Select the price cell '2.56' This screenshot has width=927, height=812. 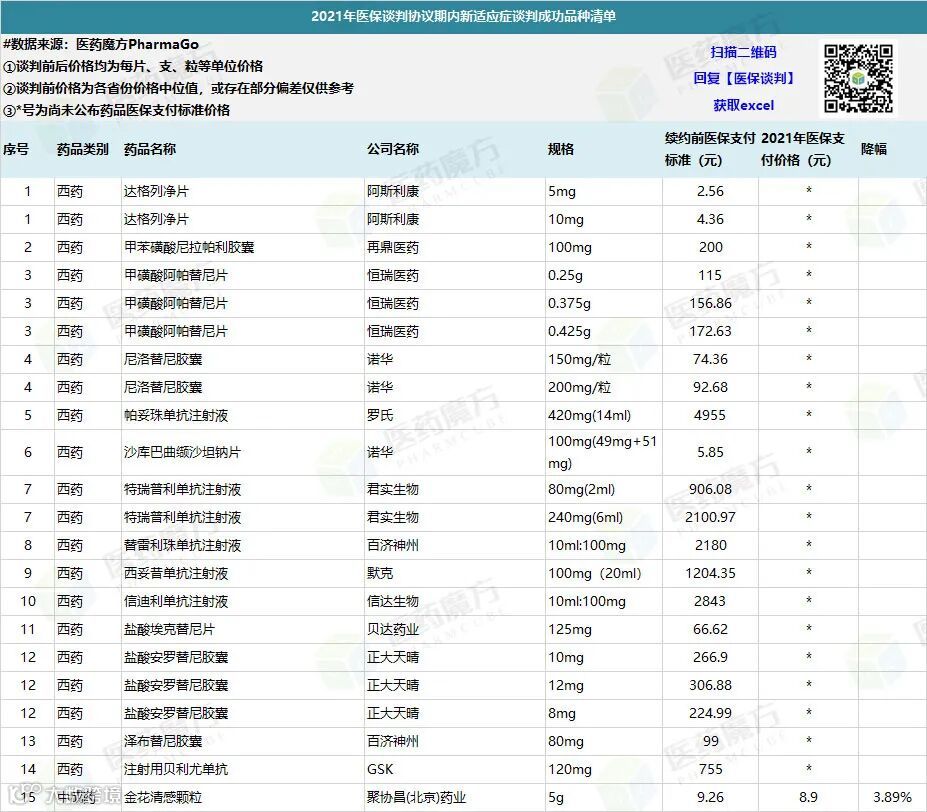coord(710,191)
